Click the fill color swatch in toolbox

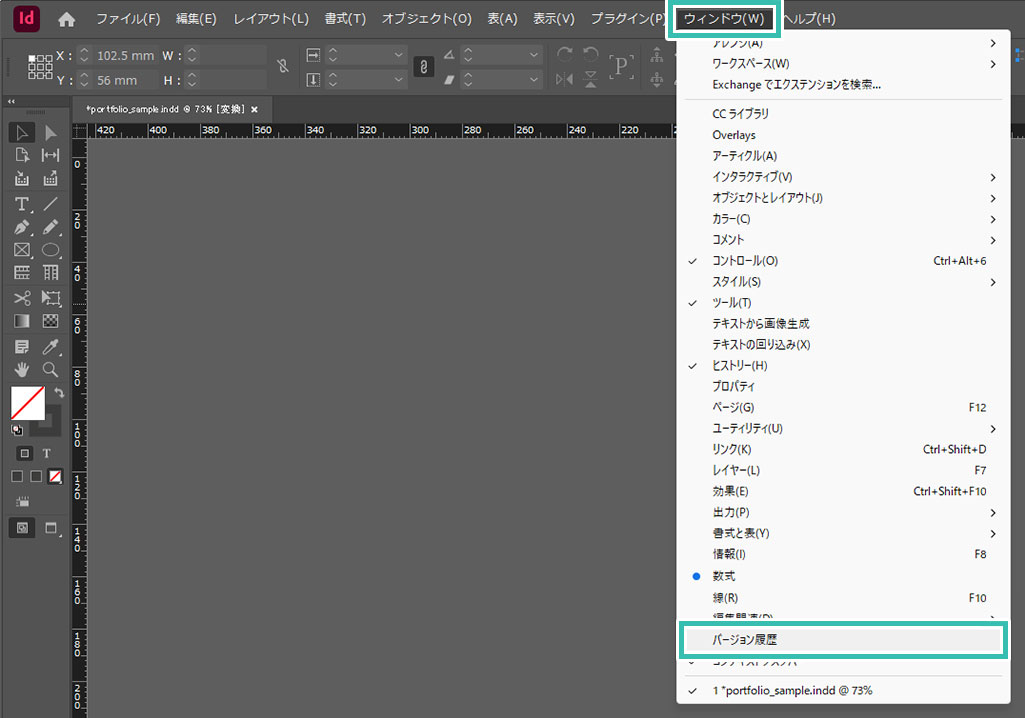click(27, 403)
